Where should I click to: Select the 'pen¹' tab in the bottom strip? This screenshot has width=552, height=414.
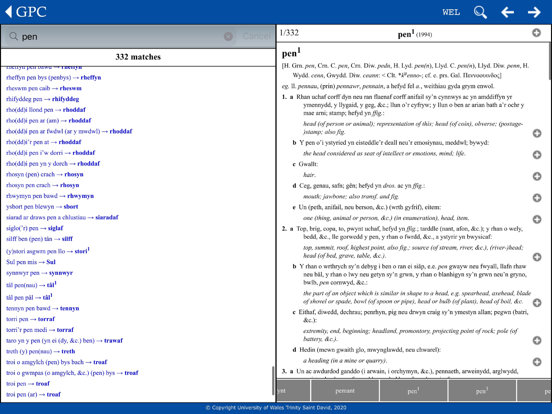click(x=413, y=391)
